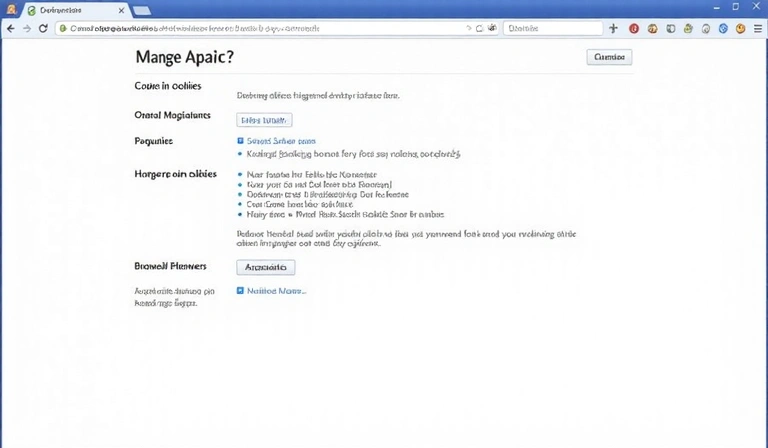Click the small arrow icon inside address bar

(x=469, y=28)
